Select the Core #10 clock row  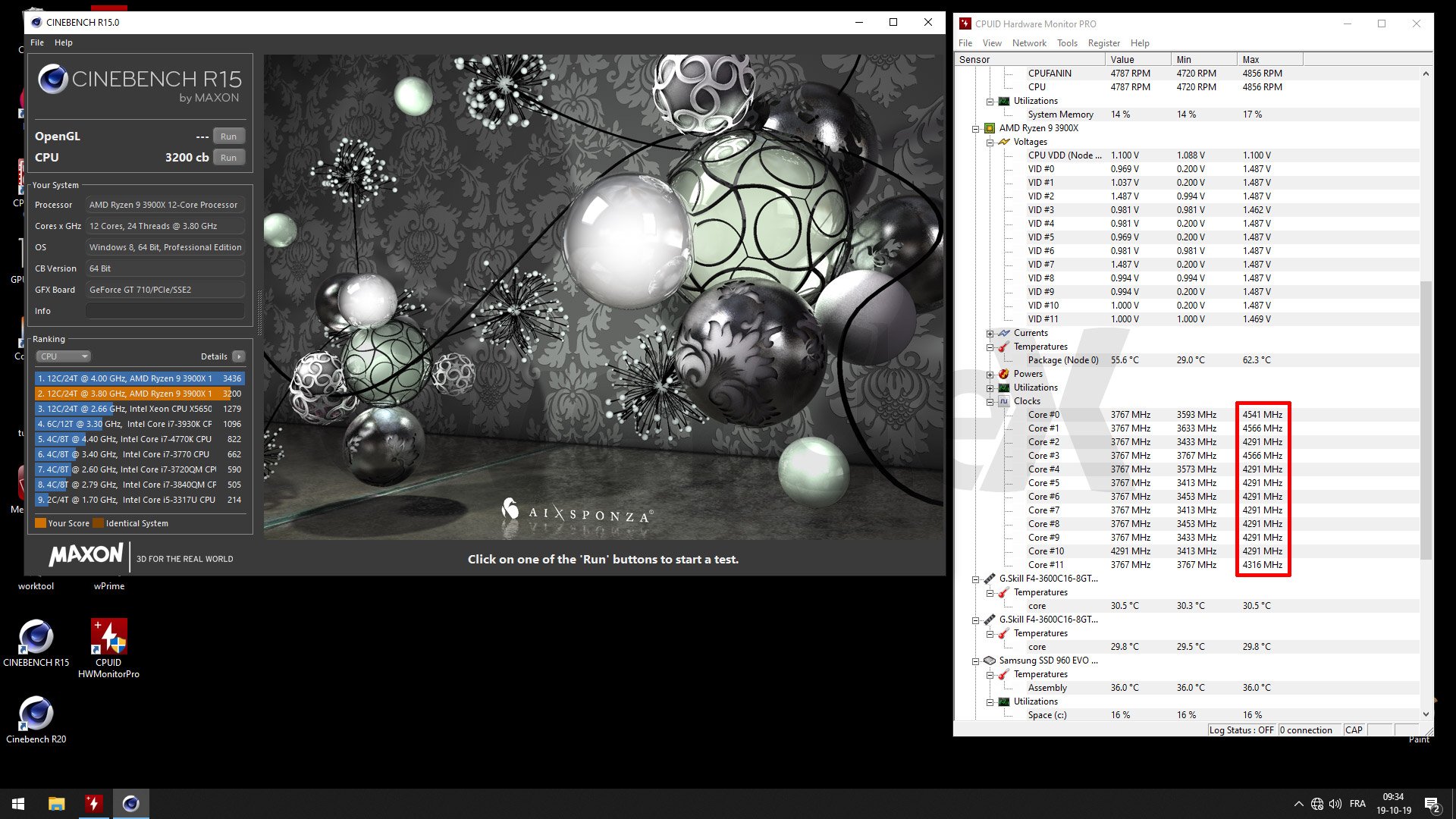(x=1187, y=551)
